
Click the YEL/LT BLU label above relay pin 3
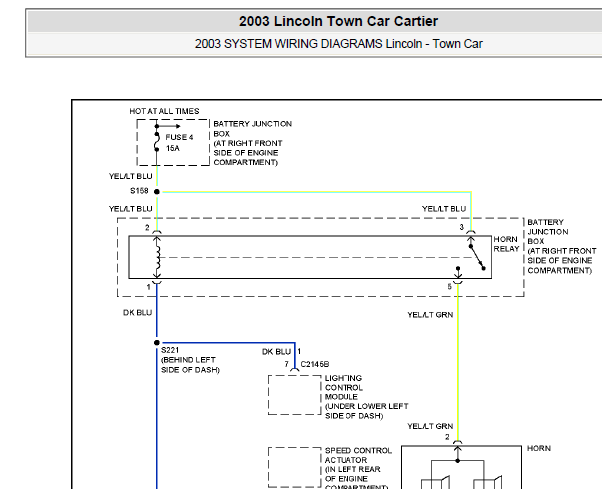pos(444,209)
